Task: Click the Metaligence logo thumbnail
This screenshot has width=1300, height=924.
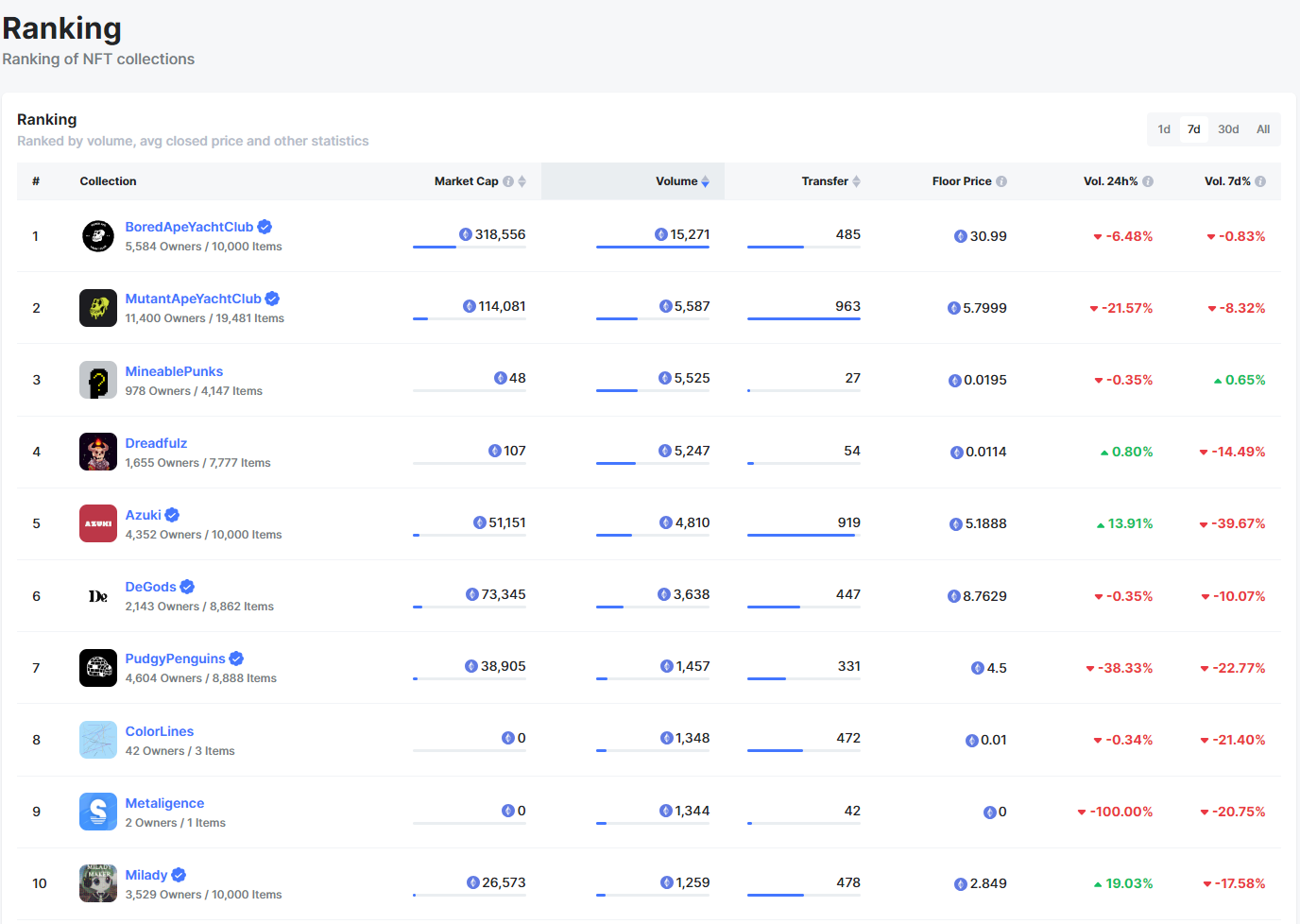Action: pos(98,812)
